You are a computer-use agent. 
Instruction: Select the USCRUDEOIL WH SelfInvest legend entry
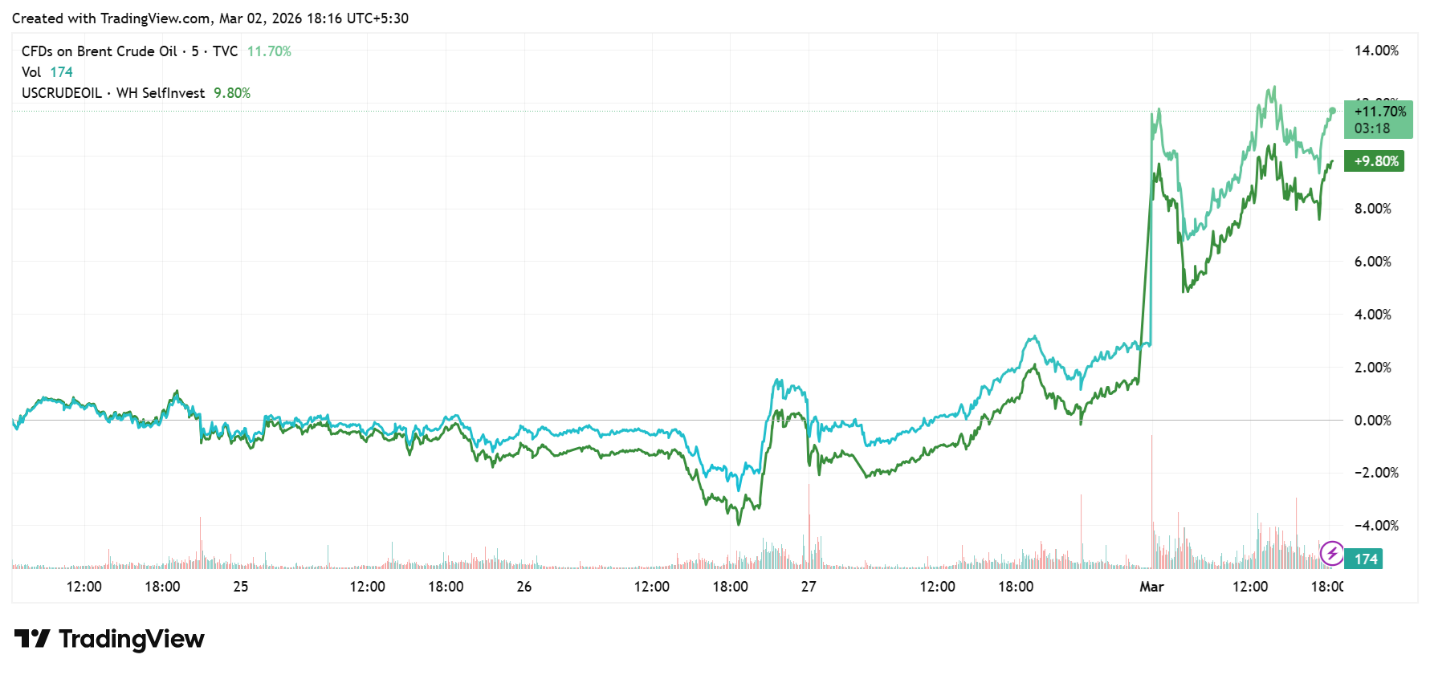[113, 93]
